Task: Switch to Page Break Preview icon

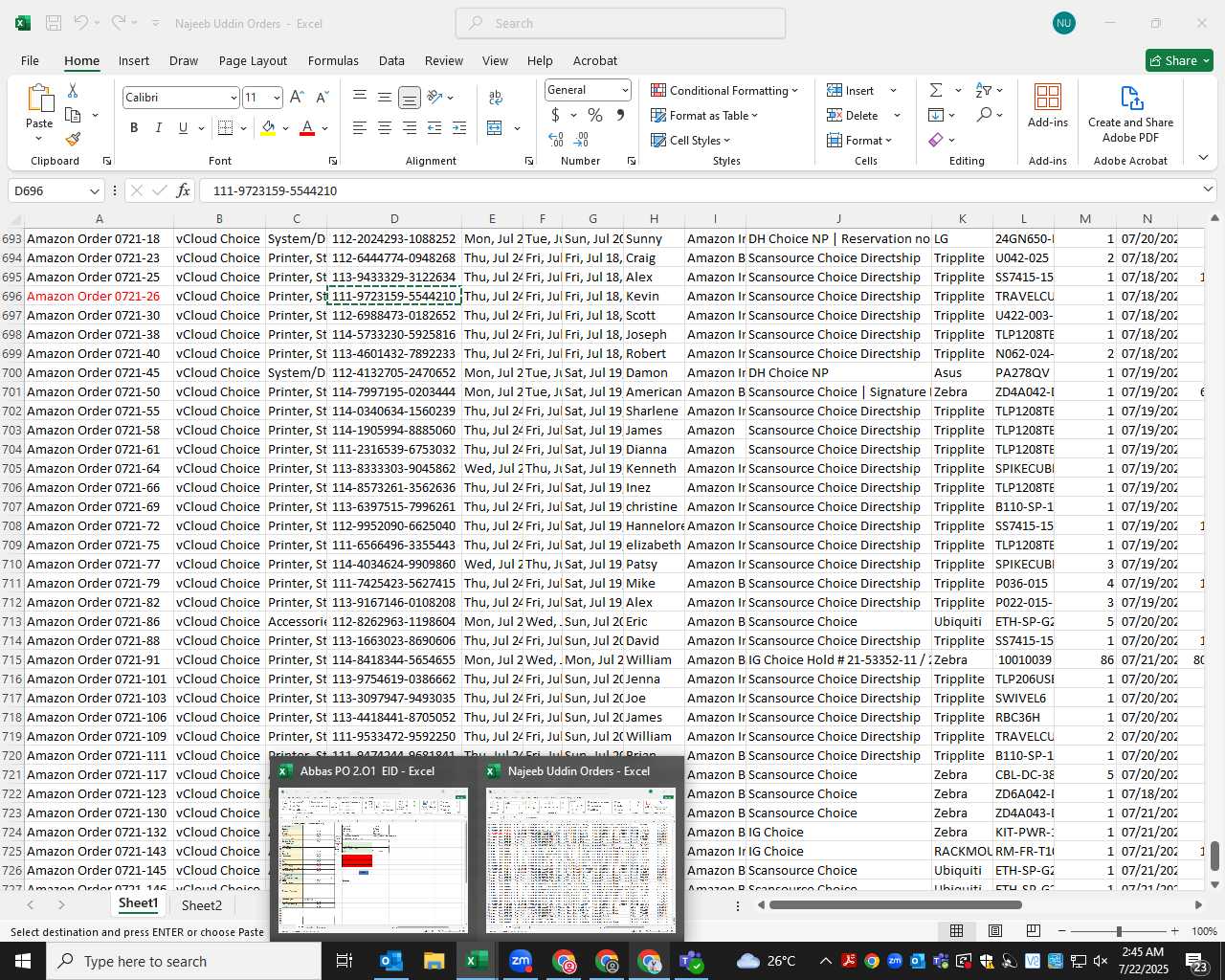Action: [x=1034, y=930]
